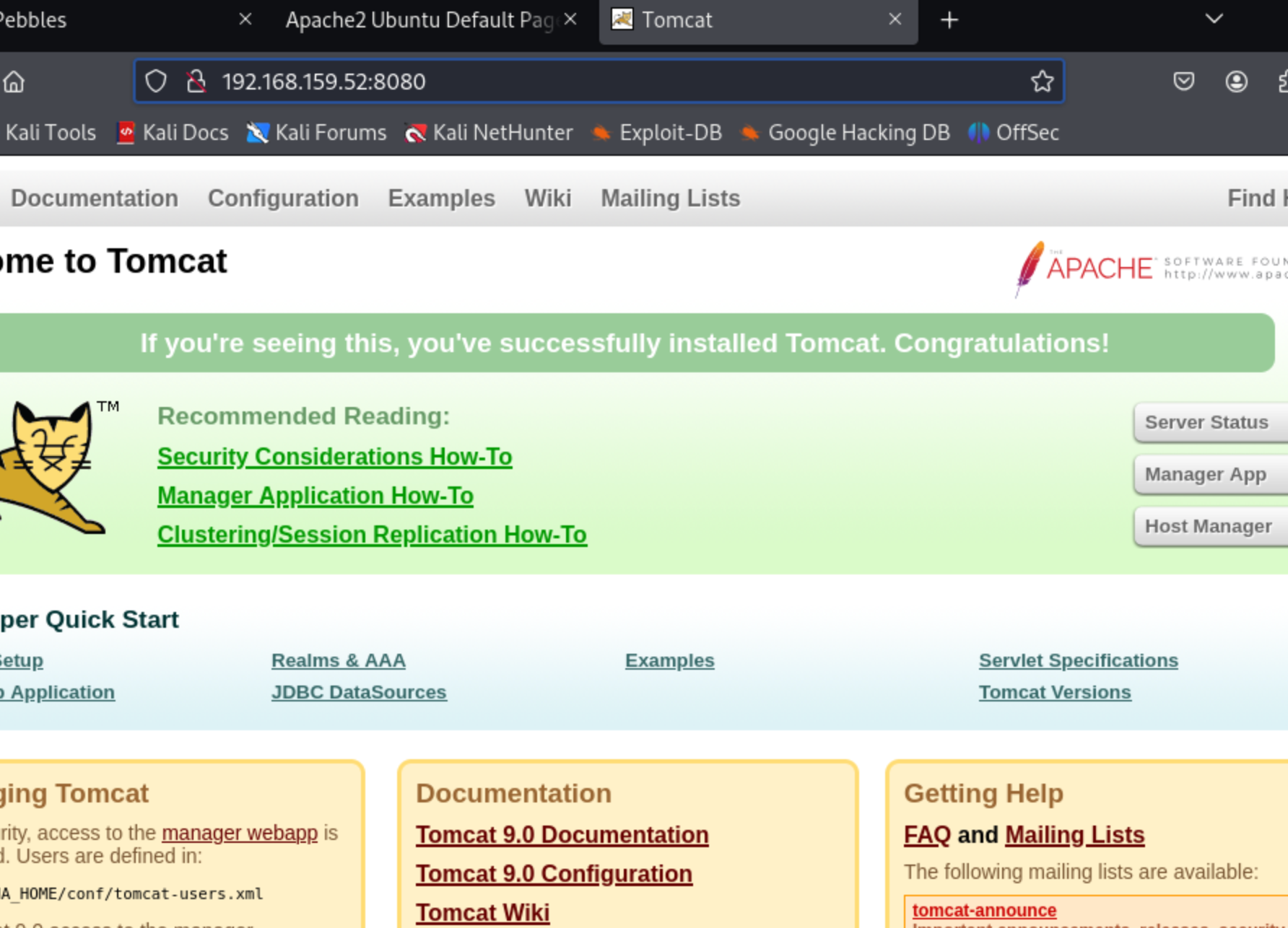The height and width of the screenshot is (928, 1288).
Task: Click the Apache Software Foundation feather logo
Action: pyautogui.click(x=1150, y=268)
